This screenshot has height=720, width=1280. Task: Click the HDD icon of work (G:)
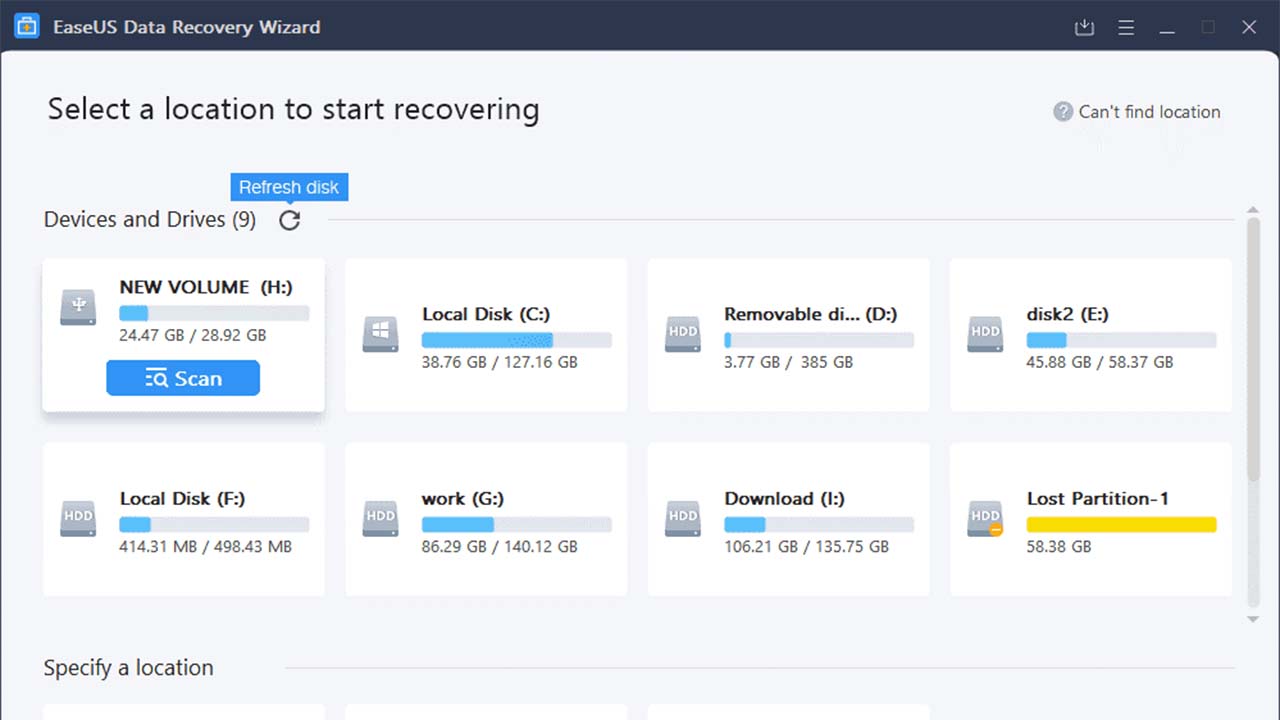[x=380, y=518]
